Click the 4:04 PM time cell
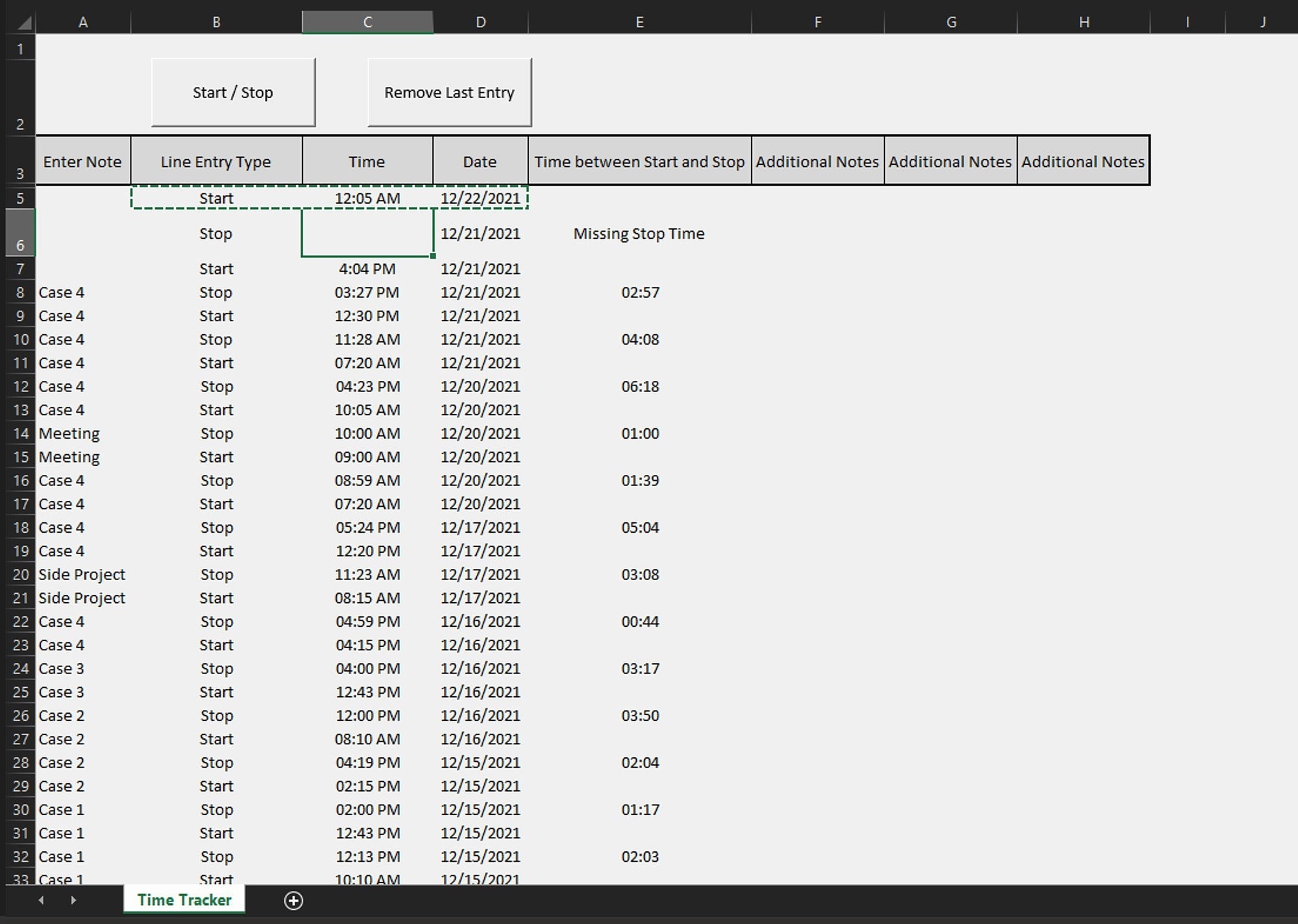1298x924 pixels. [367, 269]
